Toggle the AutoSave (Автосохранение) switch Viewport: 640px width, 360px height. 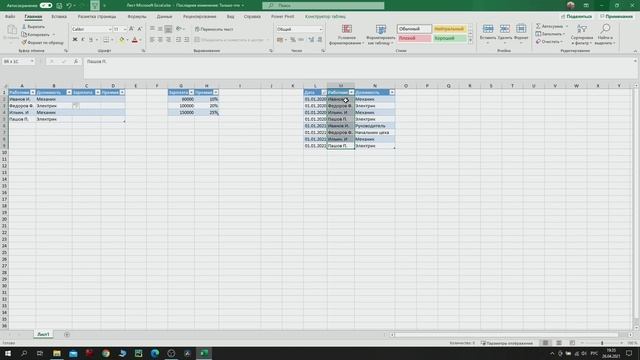(46, 5)
